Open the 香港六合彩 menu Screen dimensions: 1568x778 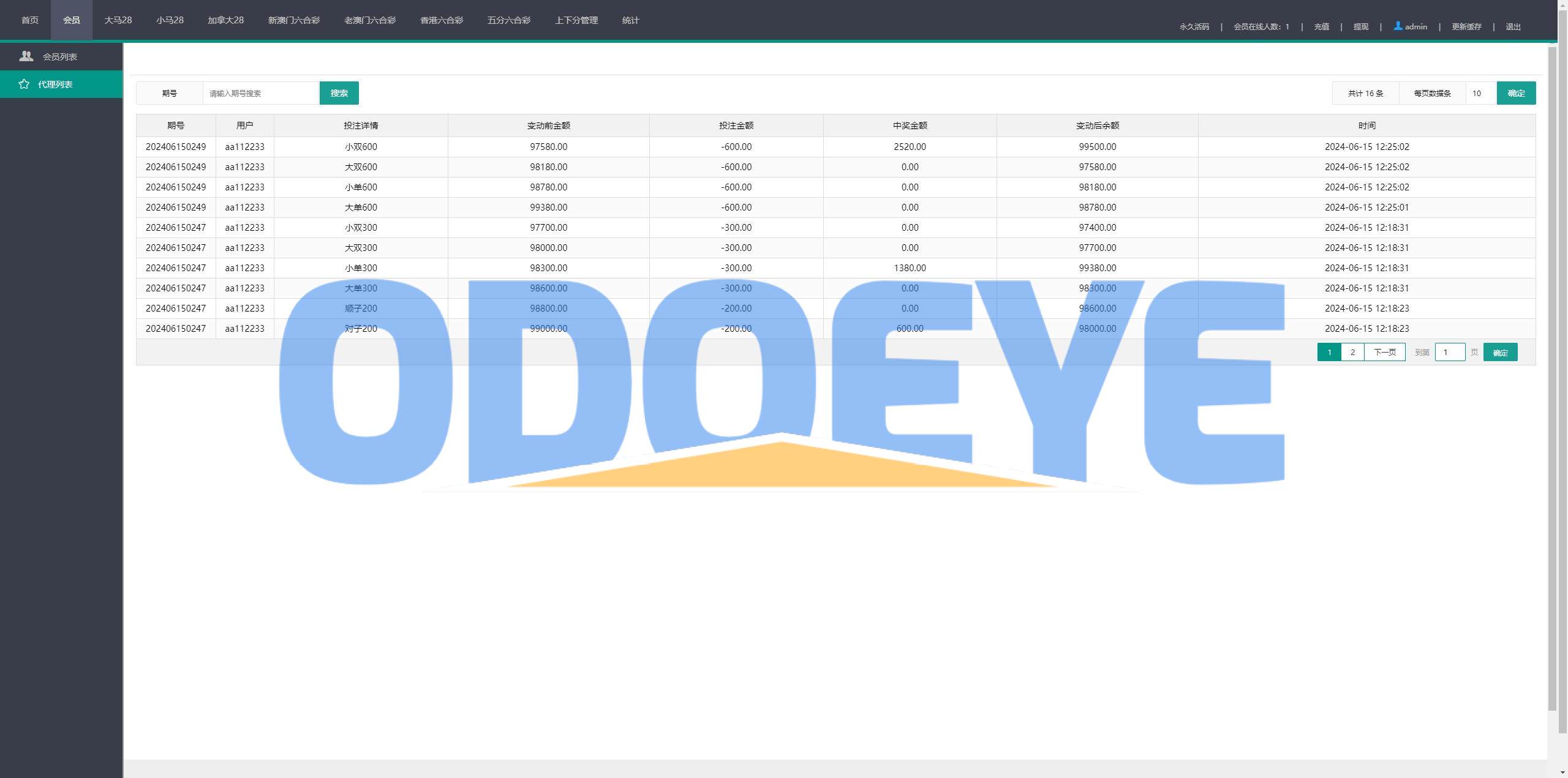(x=442, y=20)
